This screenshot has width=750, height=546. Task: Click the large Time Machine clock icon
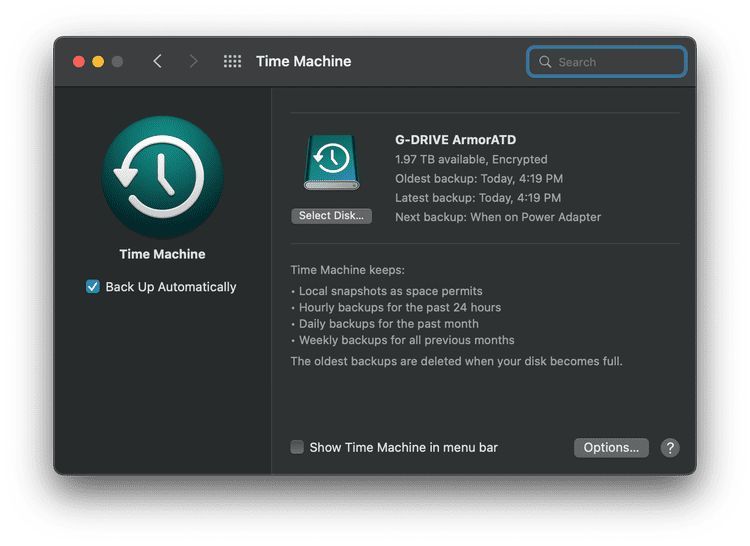[162, 177]
